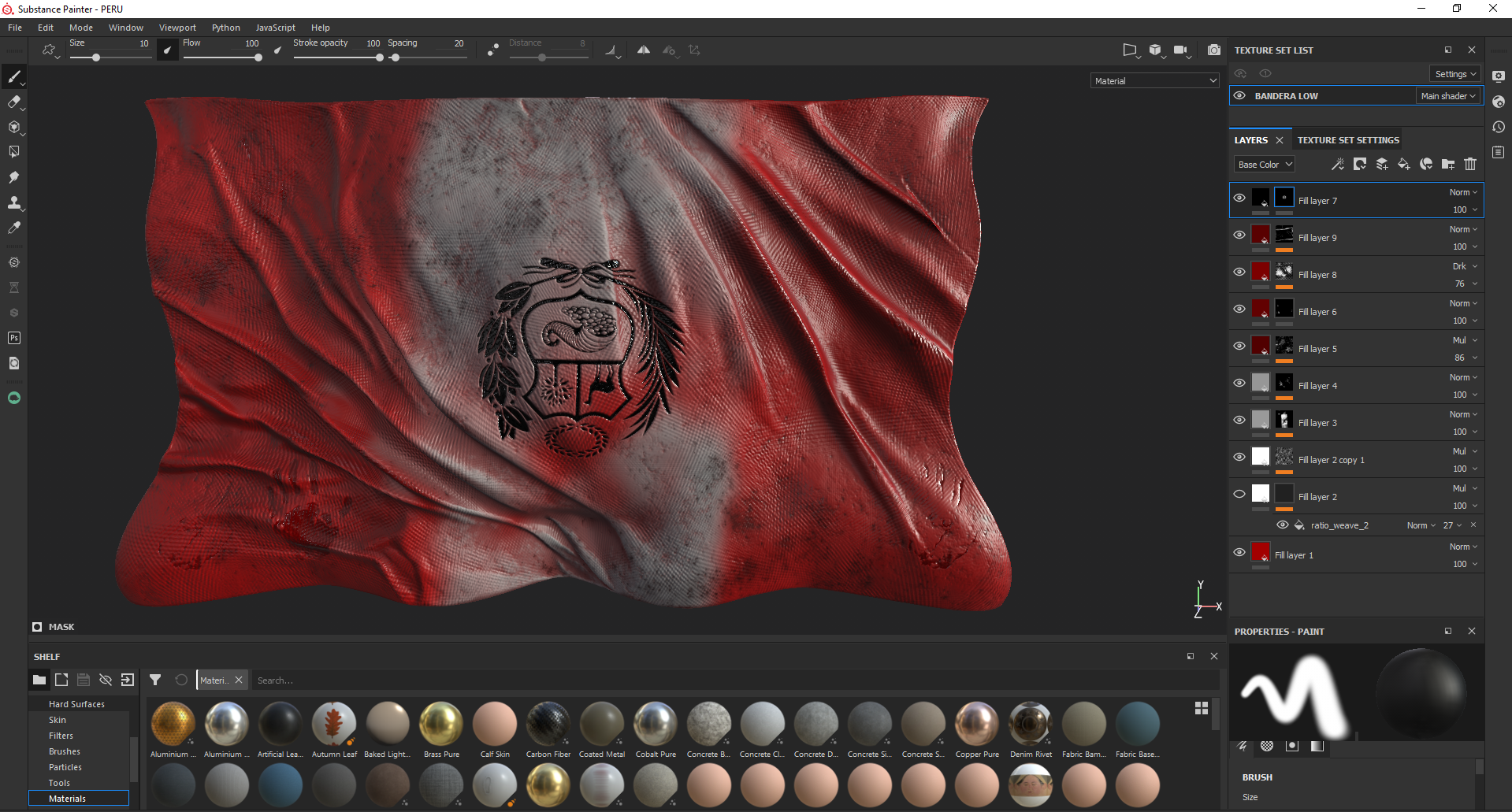This screenshot has height=812, width=1512.
Task: Add effect with magic wand icon
Action: (x=1338, y=164)
